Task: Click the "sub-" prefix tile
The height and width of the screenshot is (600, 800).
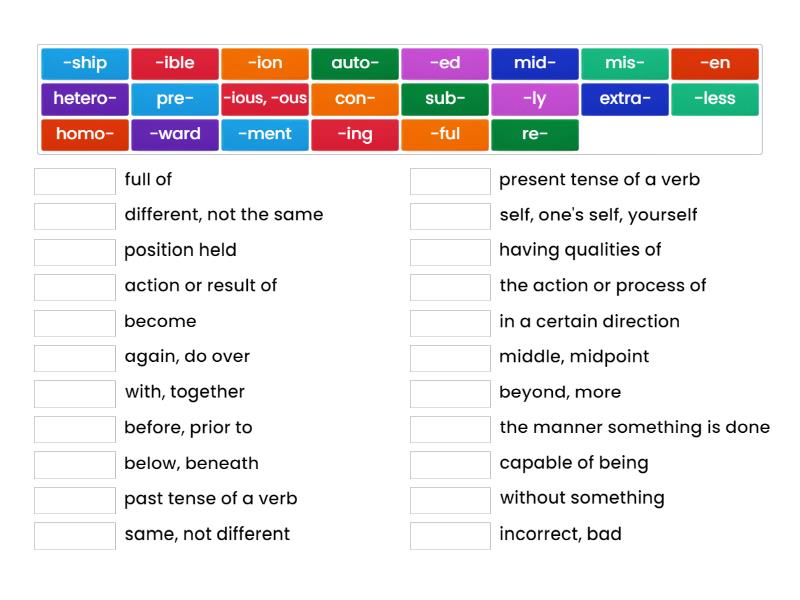Action: tap(444, 99)
